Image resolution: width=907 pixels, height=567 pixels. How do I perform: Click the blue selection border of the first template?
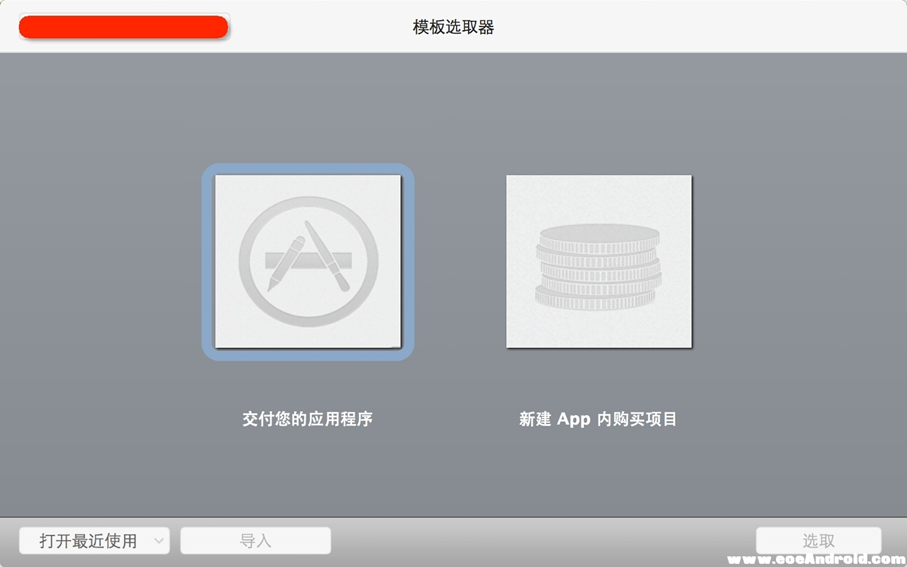[x=208, y=262]
